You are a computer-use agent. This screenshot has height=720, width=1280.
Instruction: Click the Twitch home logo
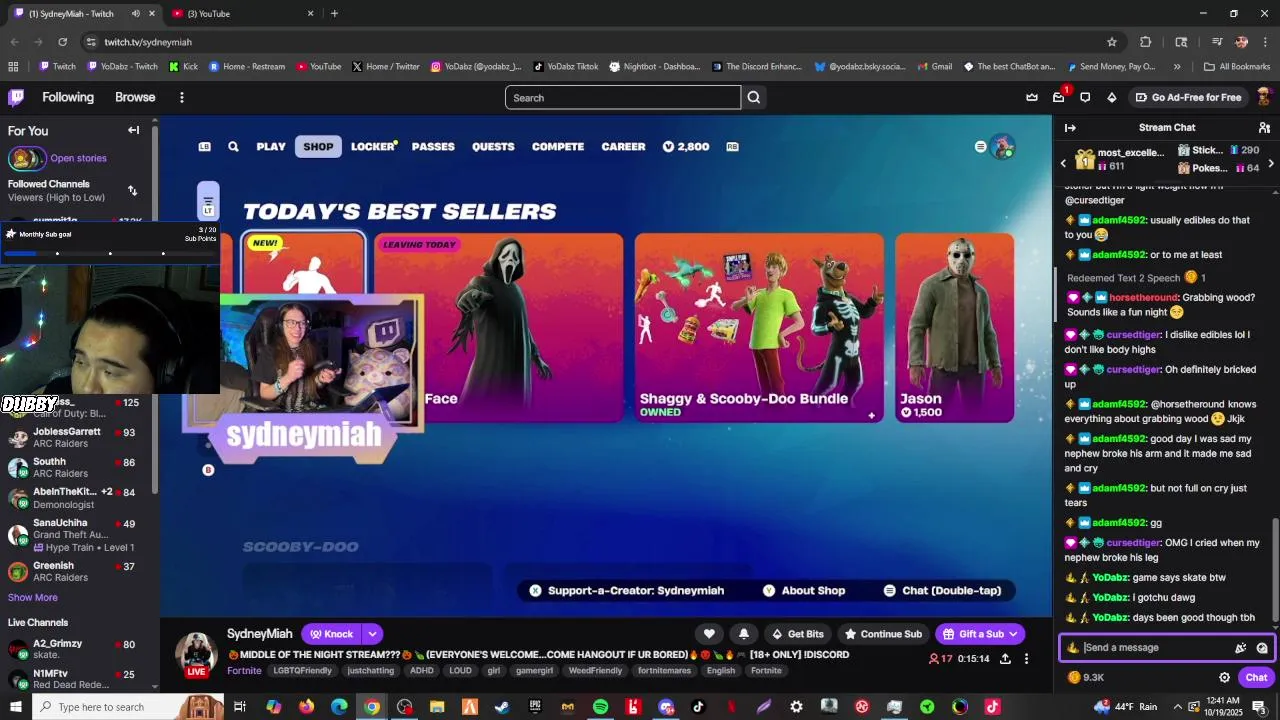(x=16, y=97)
